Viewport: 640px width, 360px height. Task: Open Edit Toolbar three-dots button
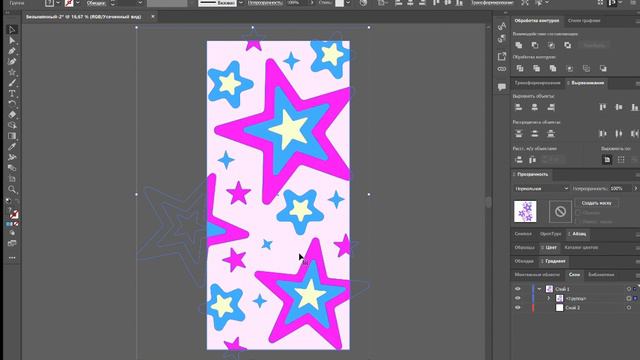pos(12,258)
